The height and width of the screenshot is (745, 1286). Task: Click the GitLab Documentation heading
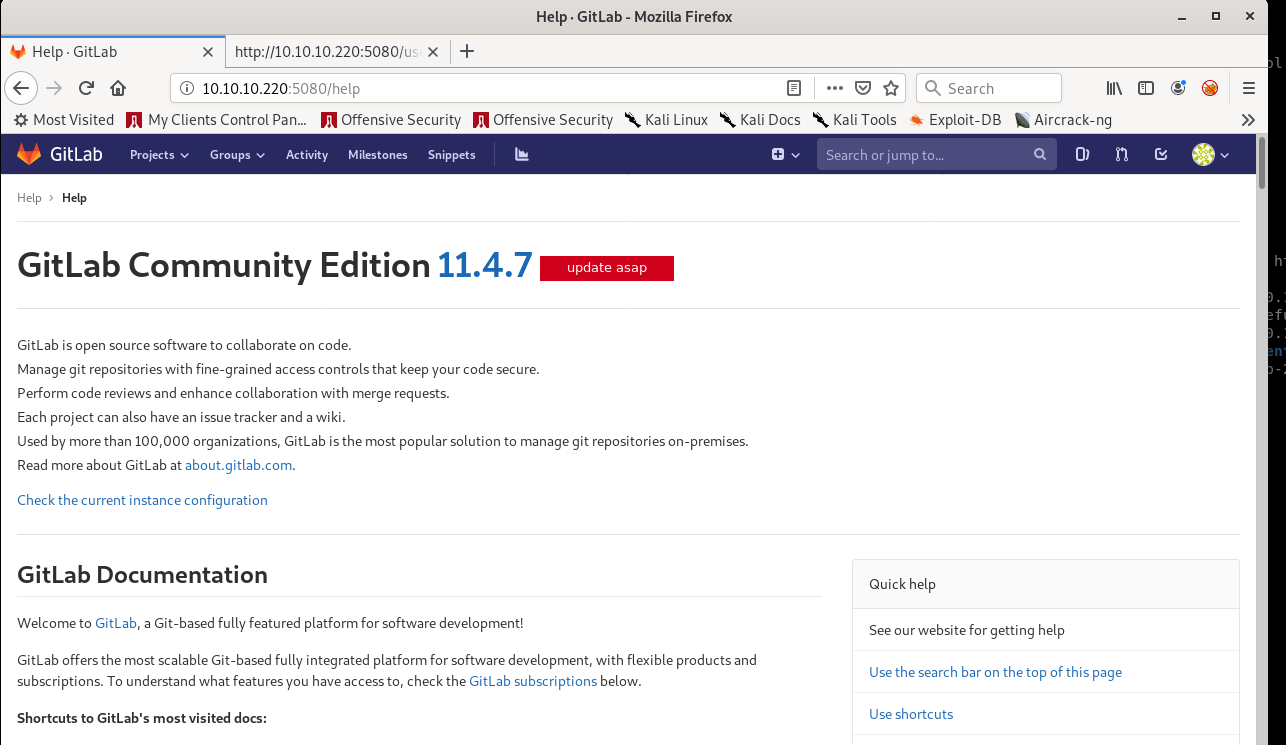pos(142,575)
